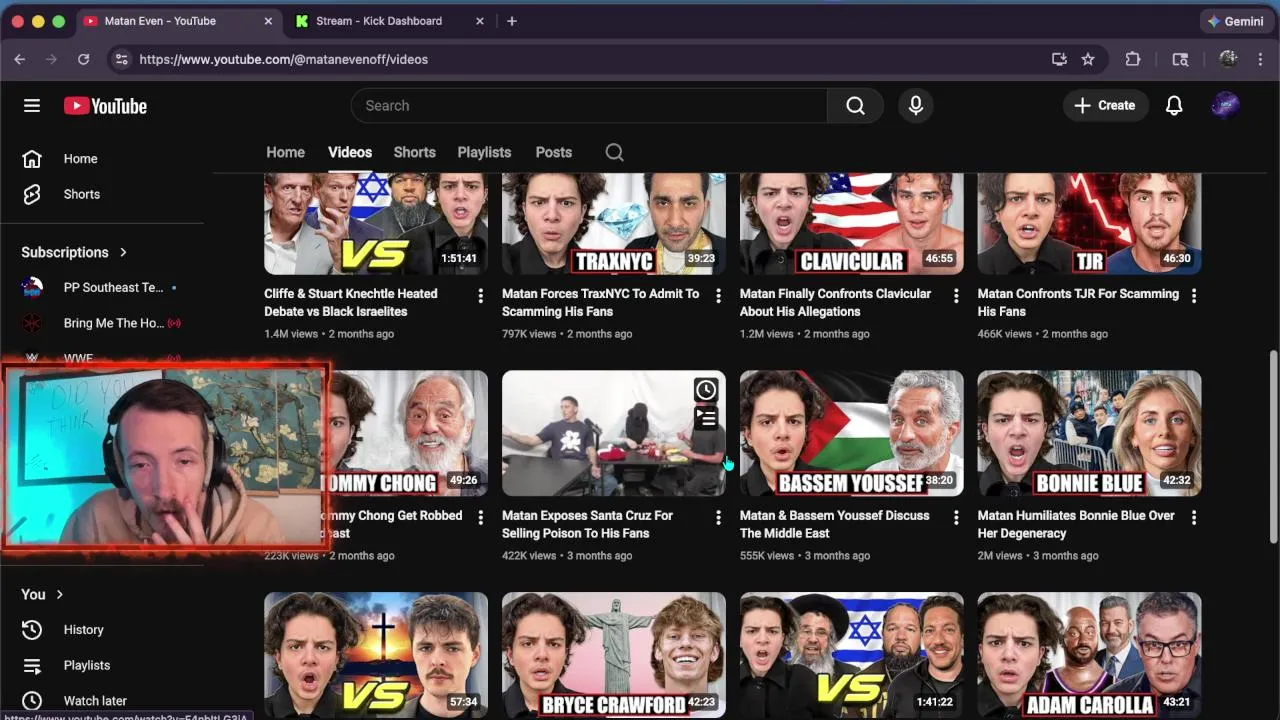Image resolution: width=1280 pixels, height=720 pixels.
Task: Open the YouTube hamburger guide menu
Action: pyautogui.click(x=32, y=106)
